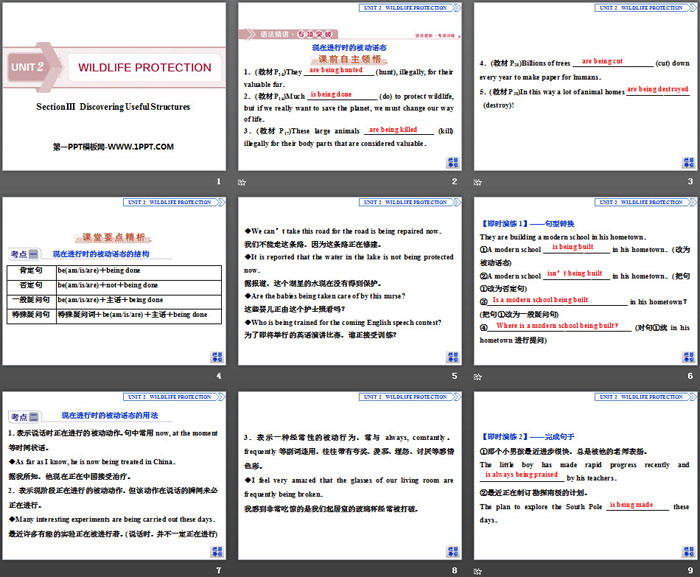Viewport: 700px width, 577px height.
Task: Click the animation star icon under slide 3
Action: 477,183
